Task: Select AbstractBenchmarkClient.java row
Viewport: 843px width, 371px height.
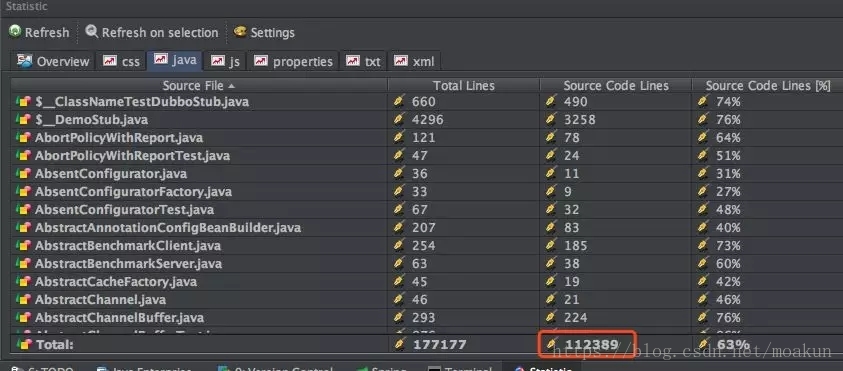Action: (427, 246)
